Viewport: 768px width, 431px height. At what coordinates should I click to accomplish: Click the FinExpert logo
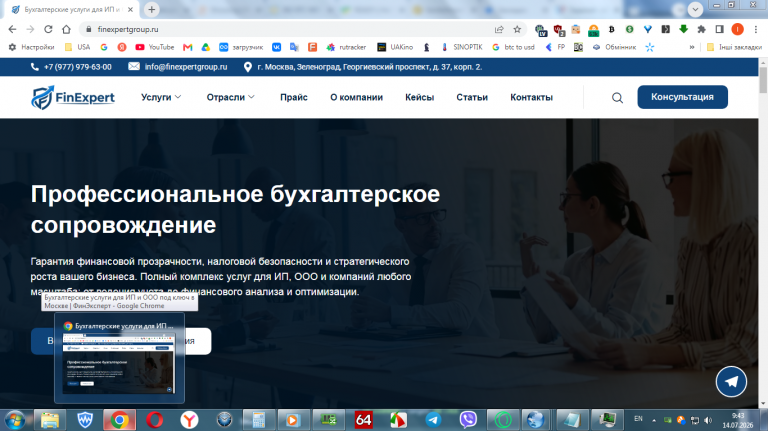click(x=72, y=97)
